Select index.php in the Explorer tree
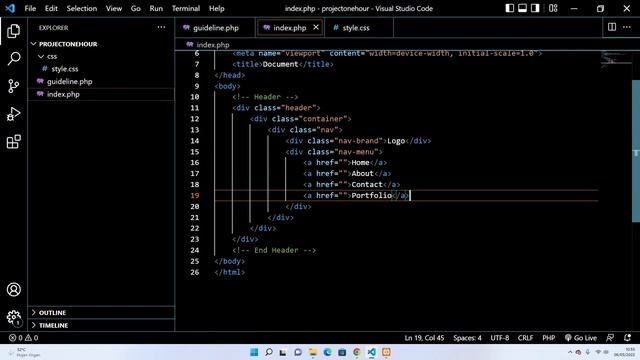Screen dimensions: 640x360 pyautogui.click(x=101, y=94)
